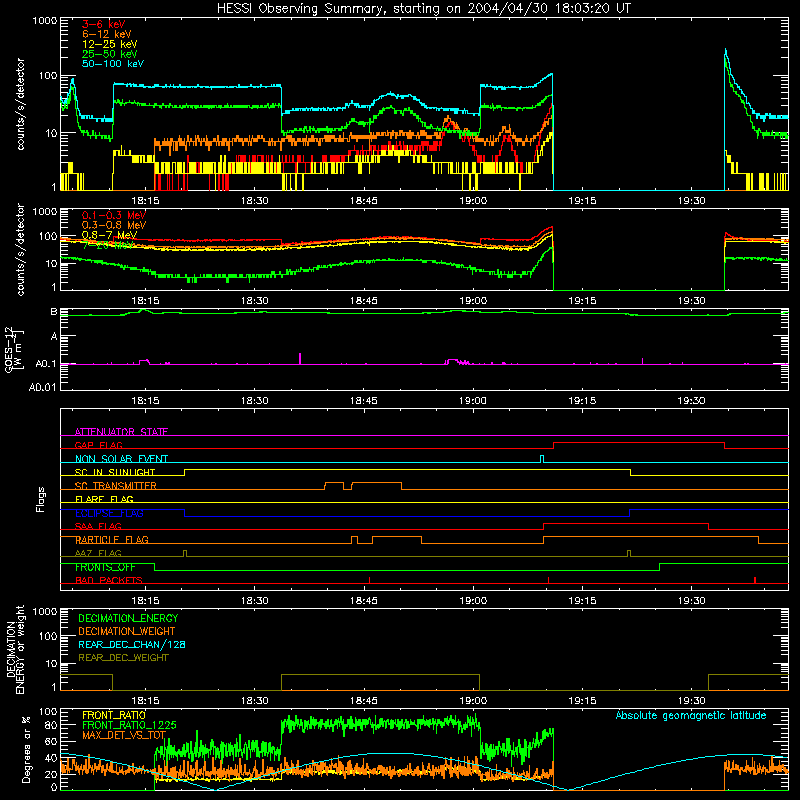Select the orange MAX_DET_VS_TOT legend label
800x800 pixels.
click(123, 735)
